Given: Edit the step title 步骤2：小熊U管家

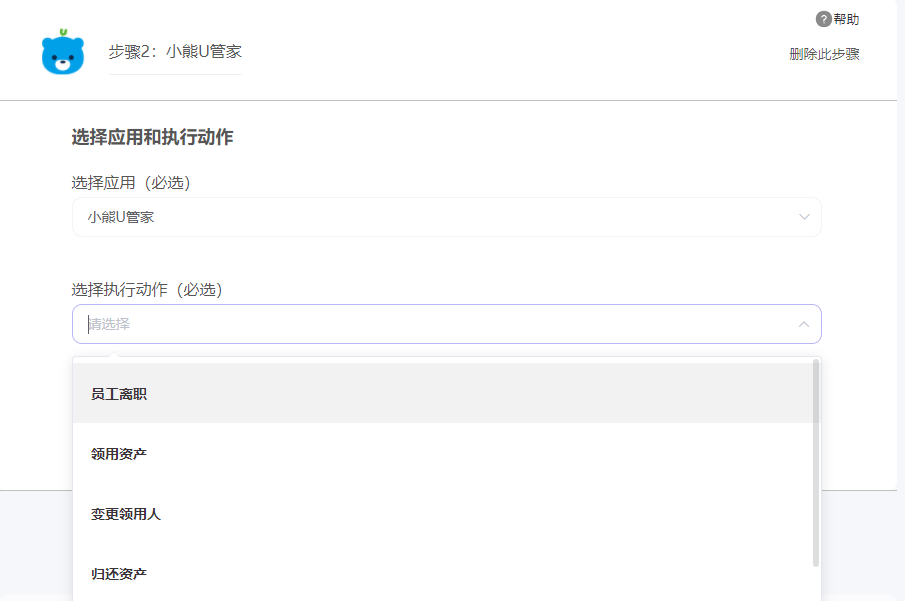Looking at the screenshot, I should 175,51.
